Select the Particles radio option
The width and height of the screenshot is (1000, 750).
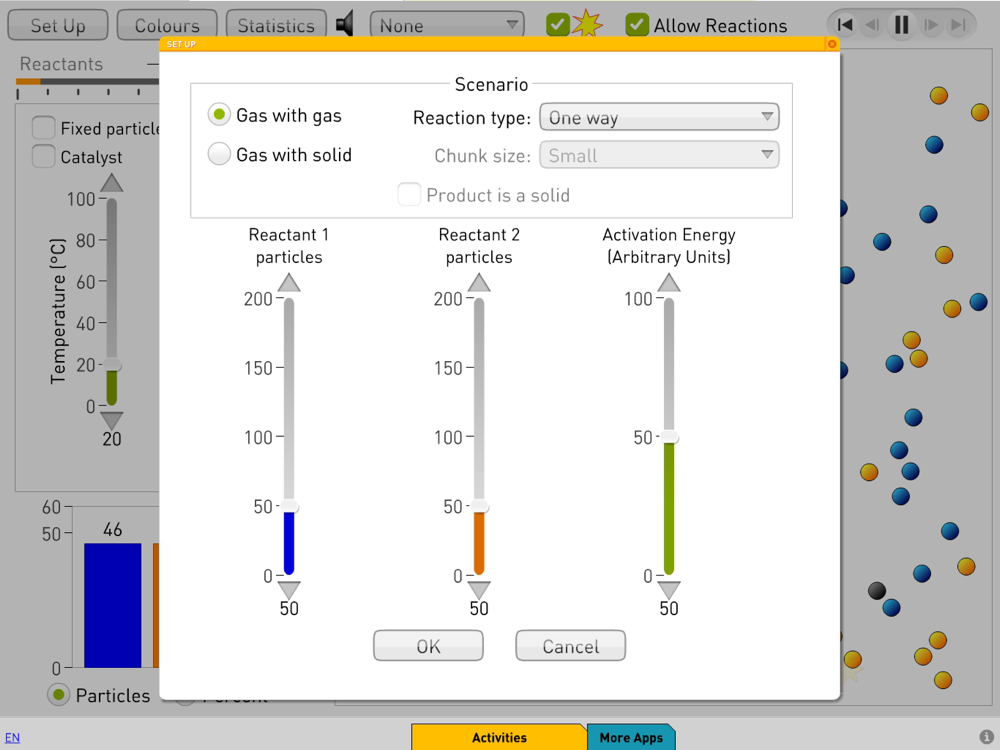pos(59,695)
